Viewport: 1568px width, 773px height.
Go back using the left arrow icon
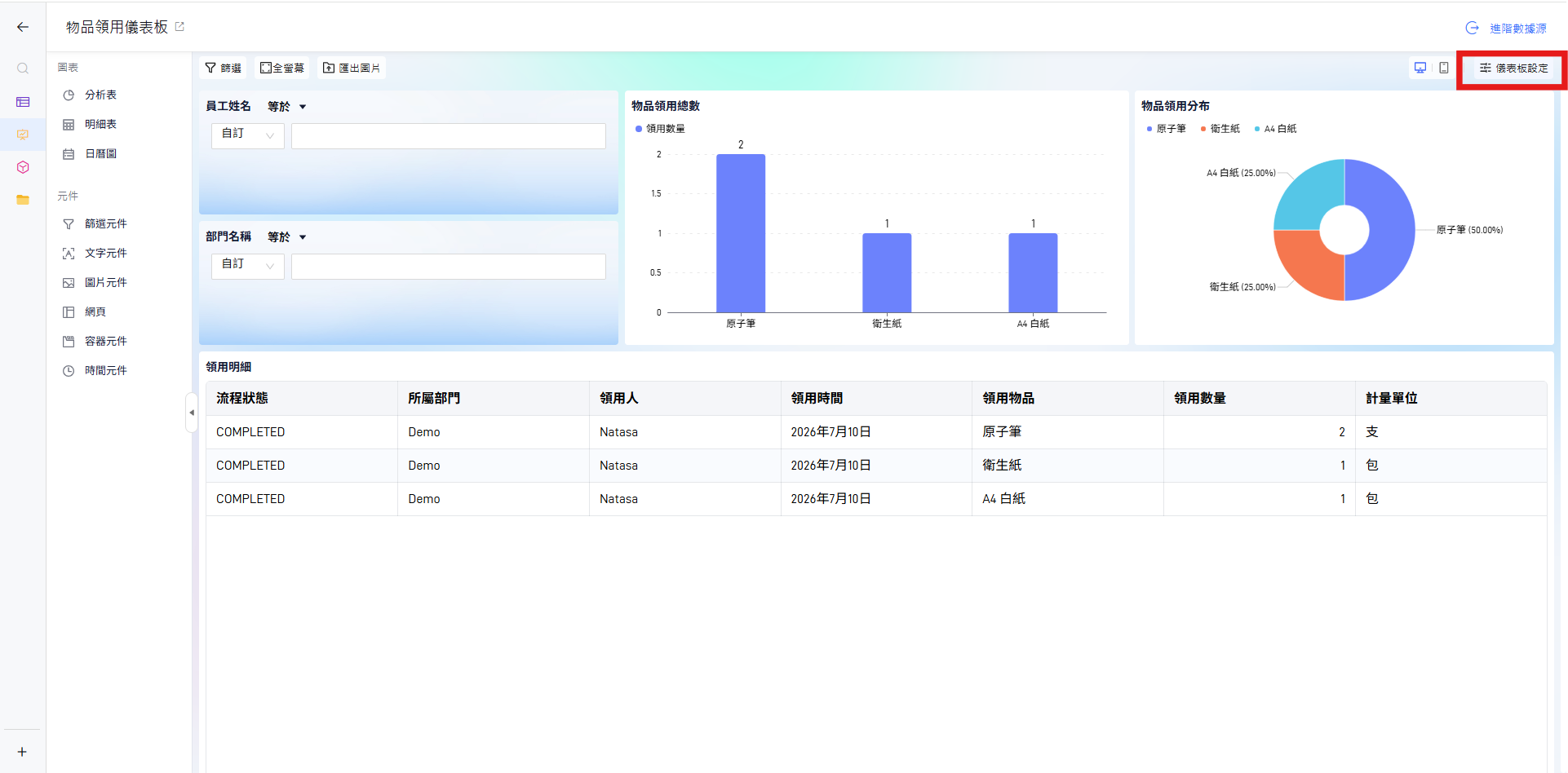click(x=23, y=27)
